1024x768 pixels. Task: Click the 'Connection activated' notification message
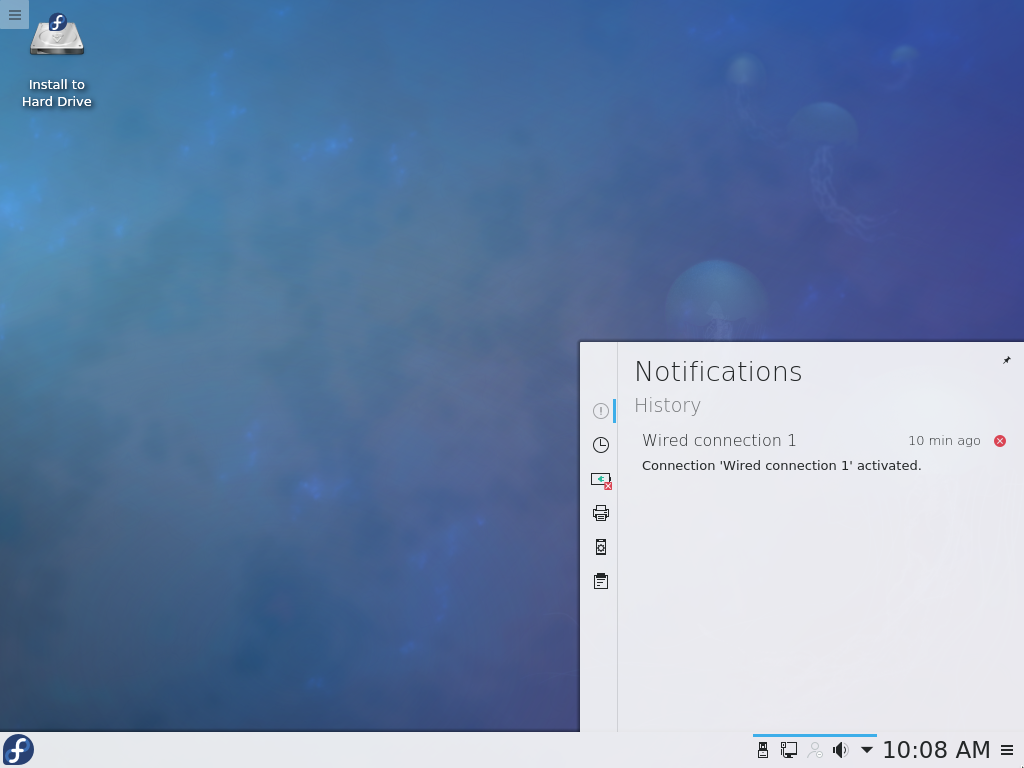pyautogui.click(x=782, y=466)
